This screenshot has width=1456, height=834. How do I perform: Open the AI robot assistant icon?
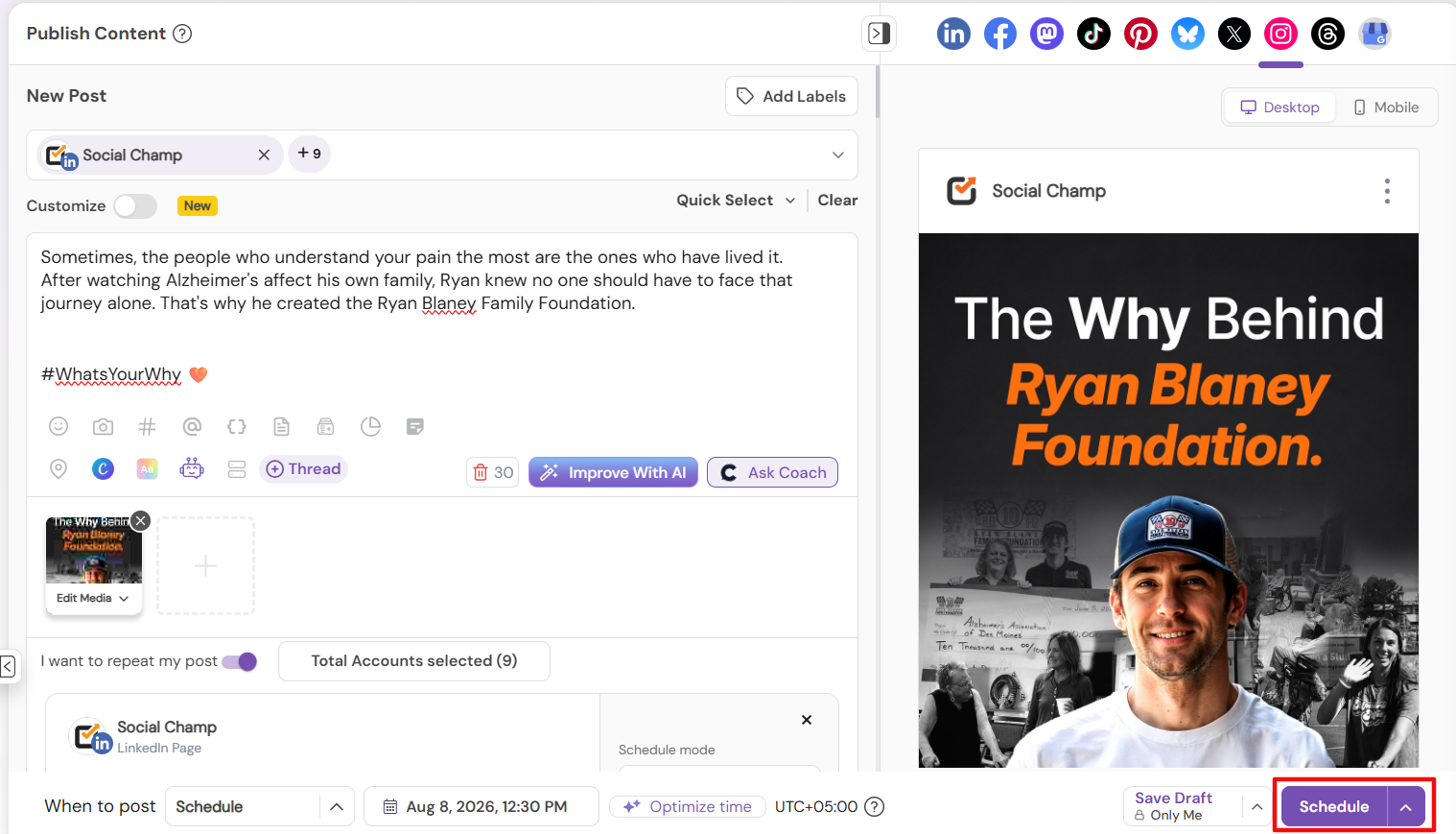(192, 468)
